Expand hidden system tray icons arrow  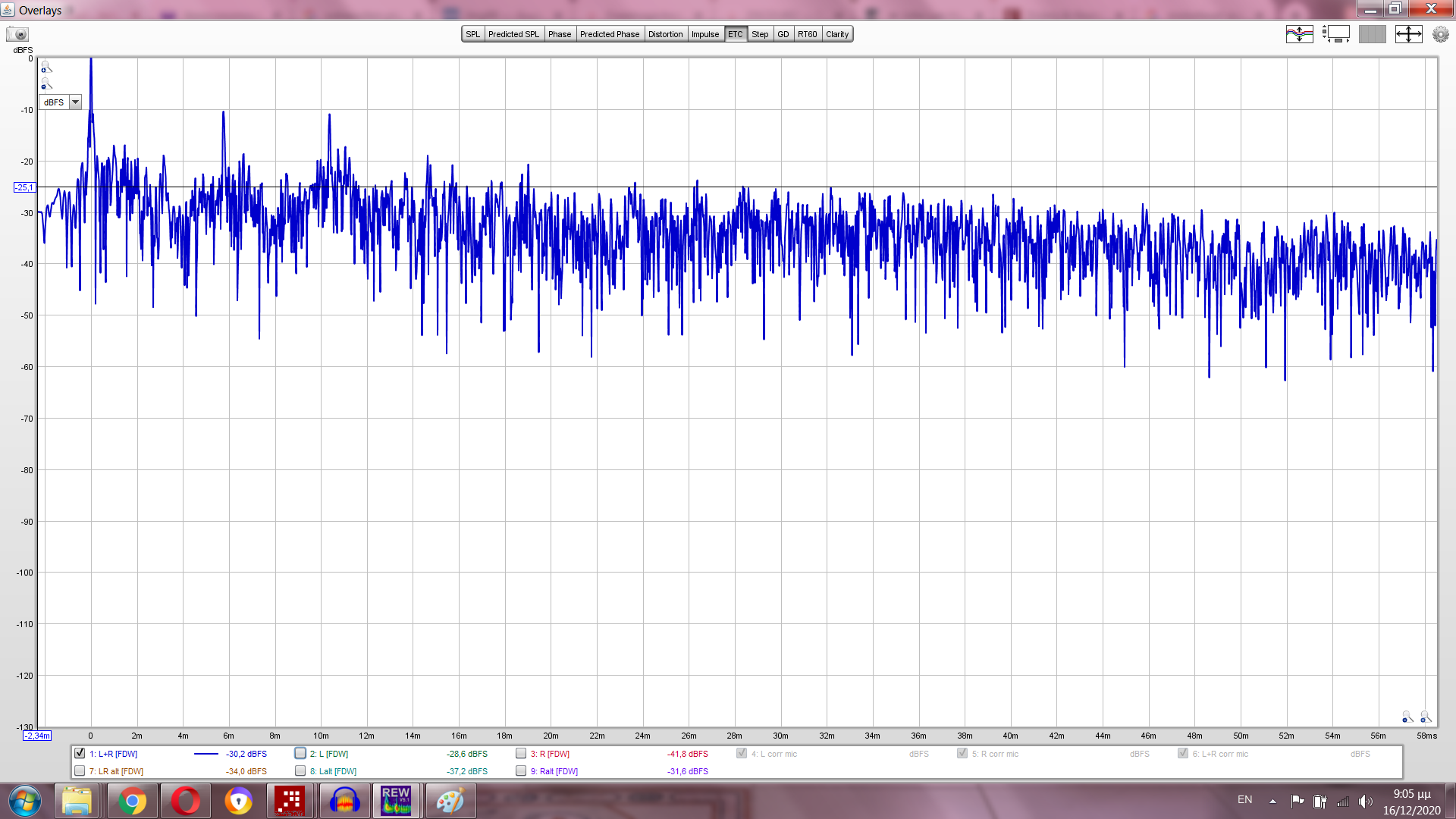point(1272,801)
